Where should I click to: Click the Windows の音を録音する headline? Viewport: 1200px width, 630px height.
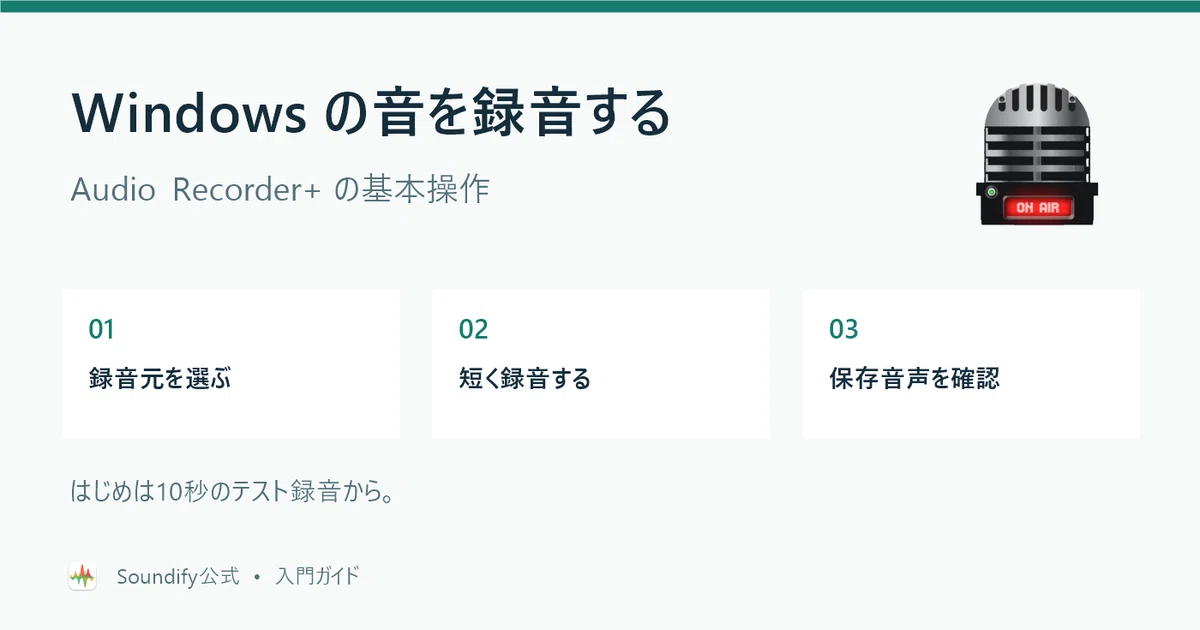click(x=371, y=113)
